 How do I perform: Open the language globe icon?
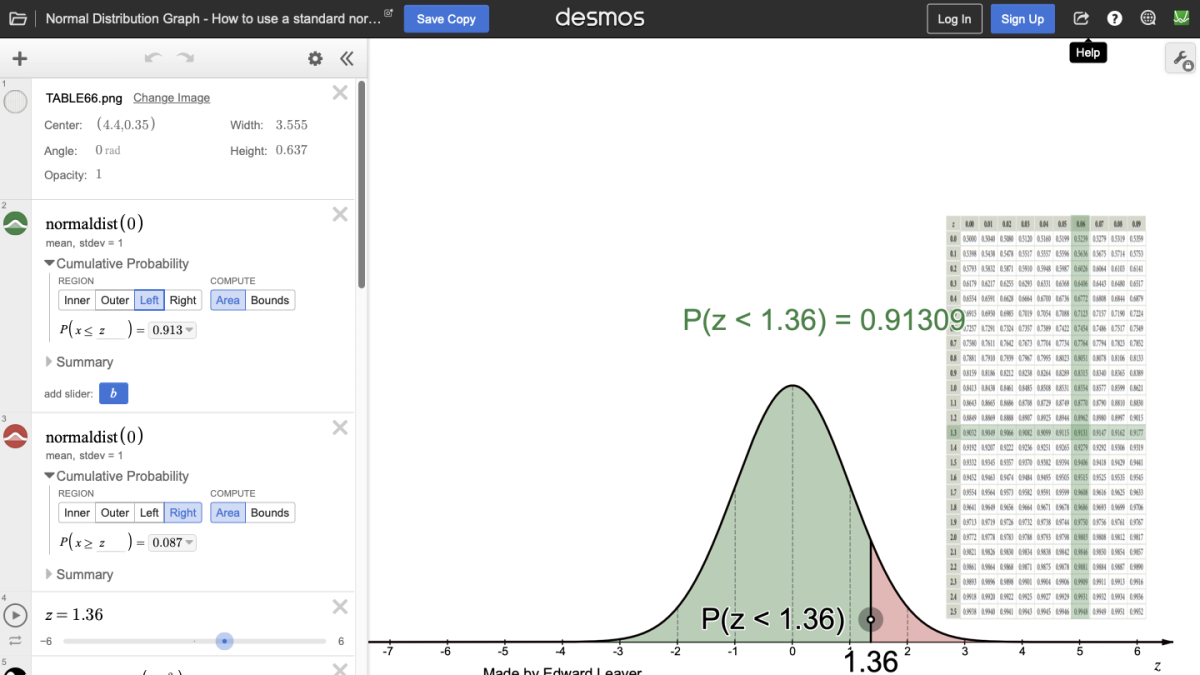tap(1148, 19)
